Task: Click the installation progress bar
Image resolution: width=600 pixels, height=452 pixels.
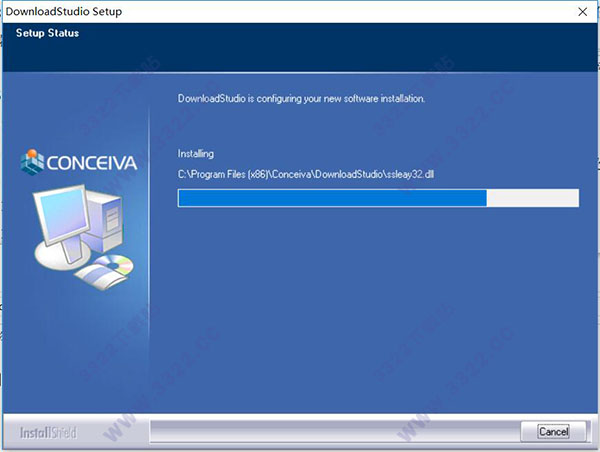Action: click(378, 198)
